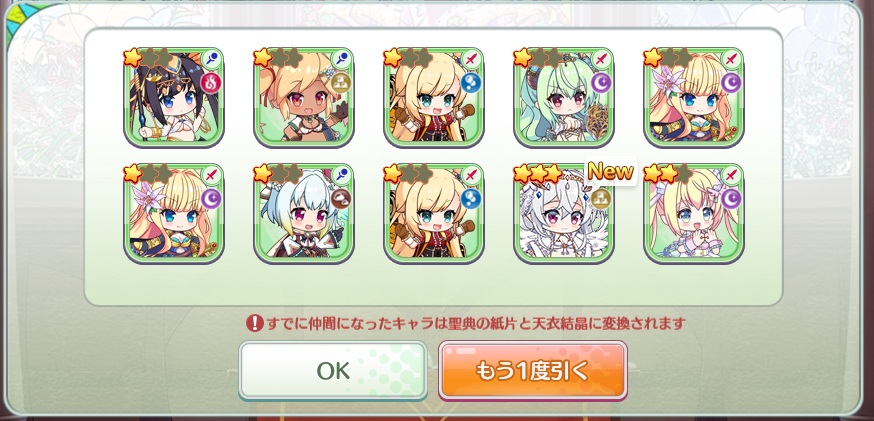Click moon element icon on green-haired card
This screenshot has height=421, width=874.
(x=601, y=83)
